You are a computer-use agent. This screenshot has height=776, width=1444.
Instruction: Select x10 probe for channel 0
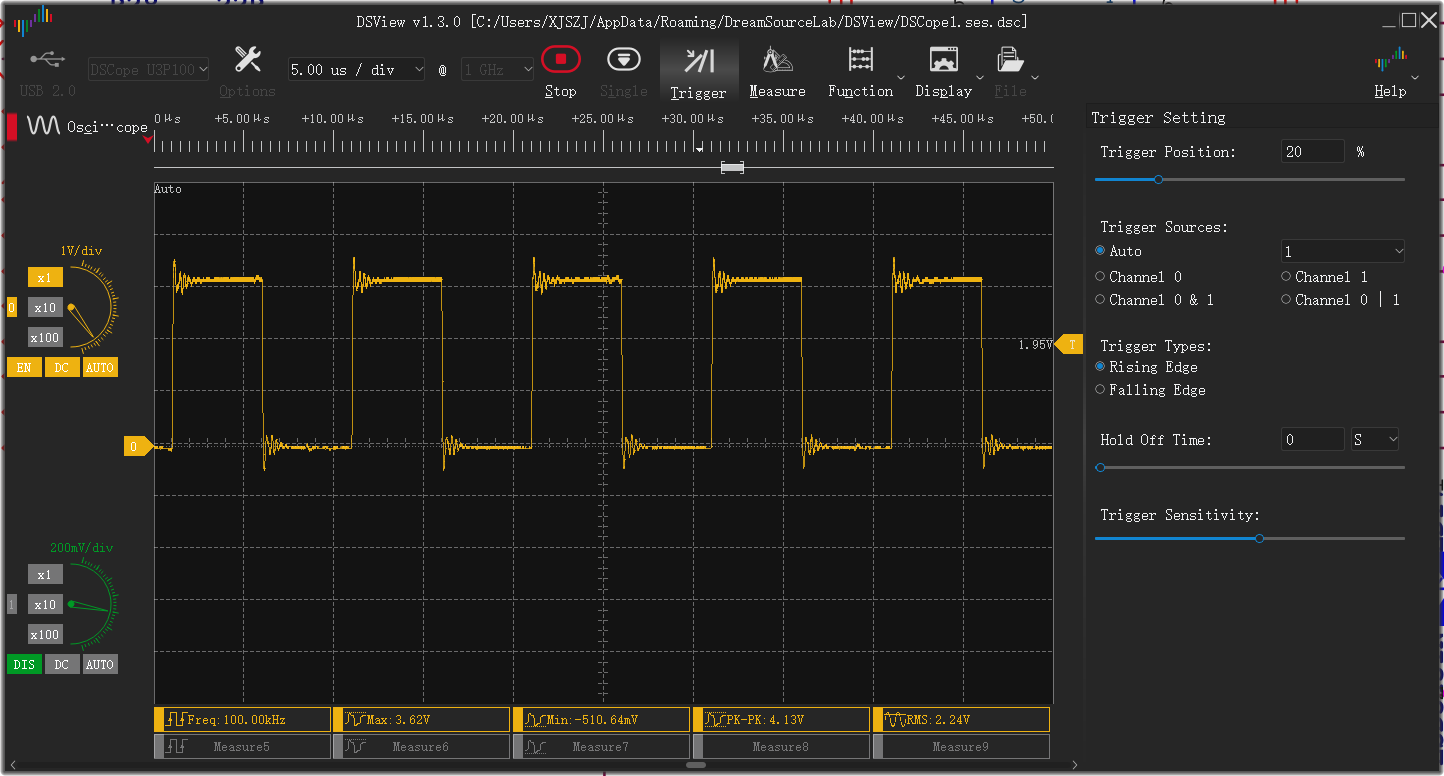(x=45, y=308)
